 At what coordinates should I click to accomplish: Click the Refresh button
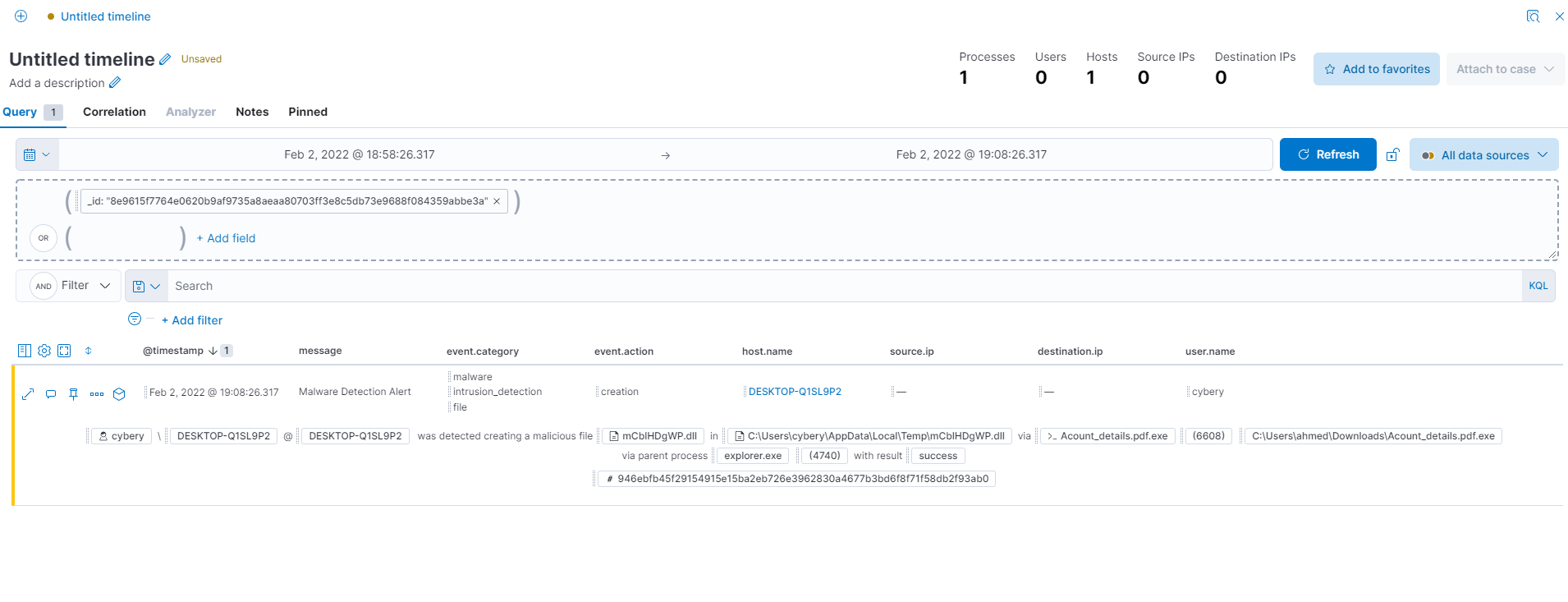point(1327,154)
